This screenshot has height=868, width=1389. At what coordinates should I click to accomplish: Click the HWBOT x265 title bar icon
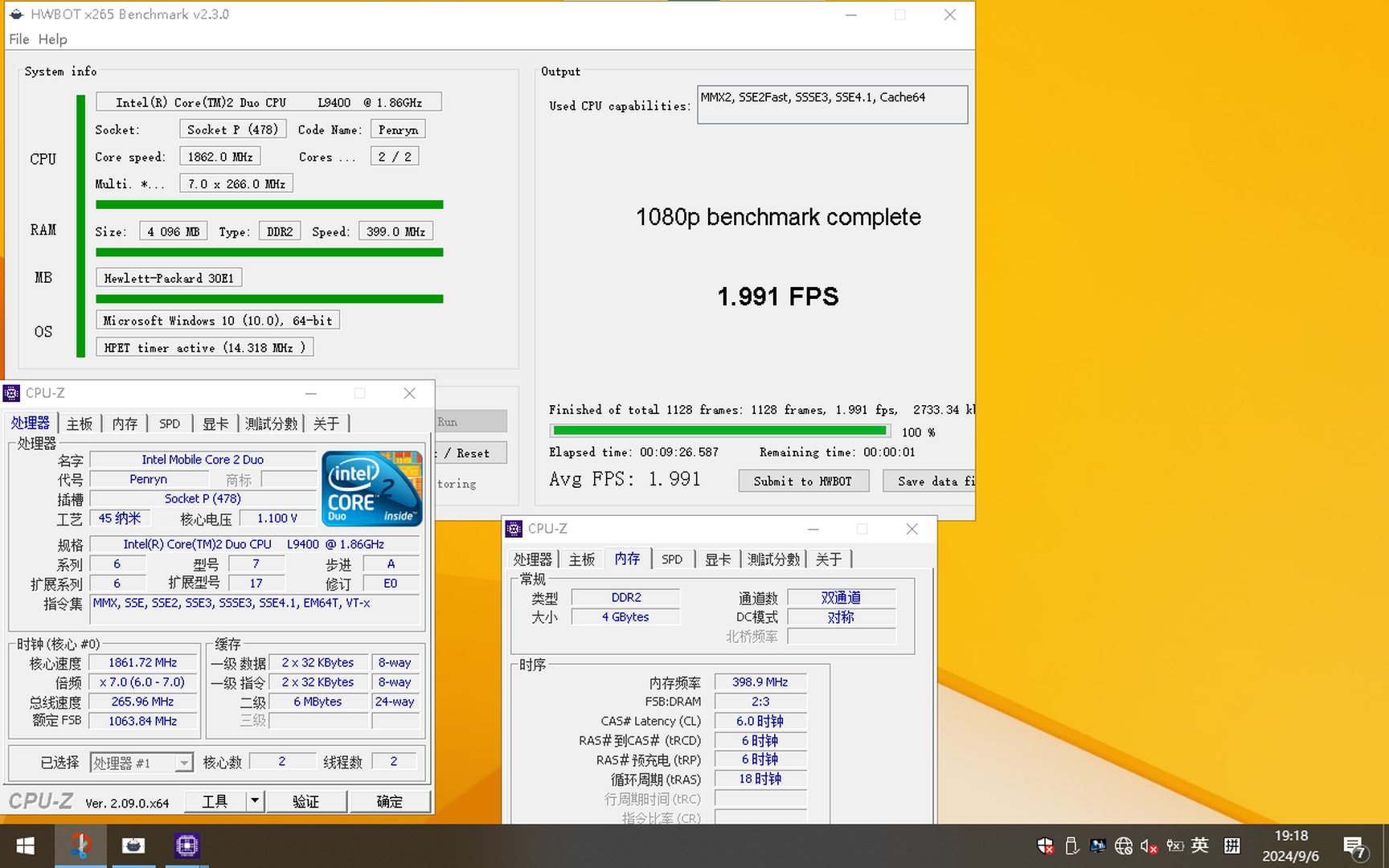(16, 14)
